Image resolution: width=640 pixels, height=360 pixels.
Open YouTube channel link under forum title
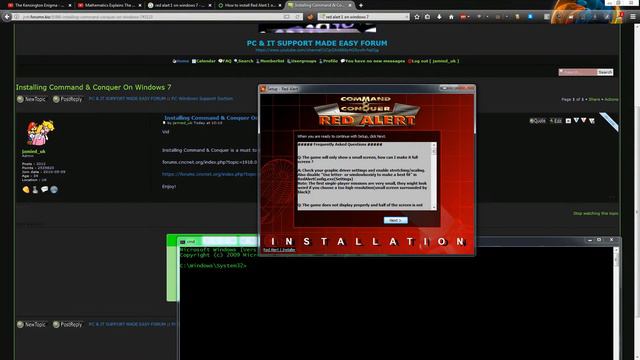(x=317, y=50)
